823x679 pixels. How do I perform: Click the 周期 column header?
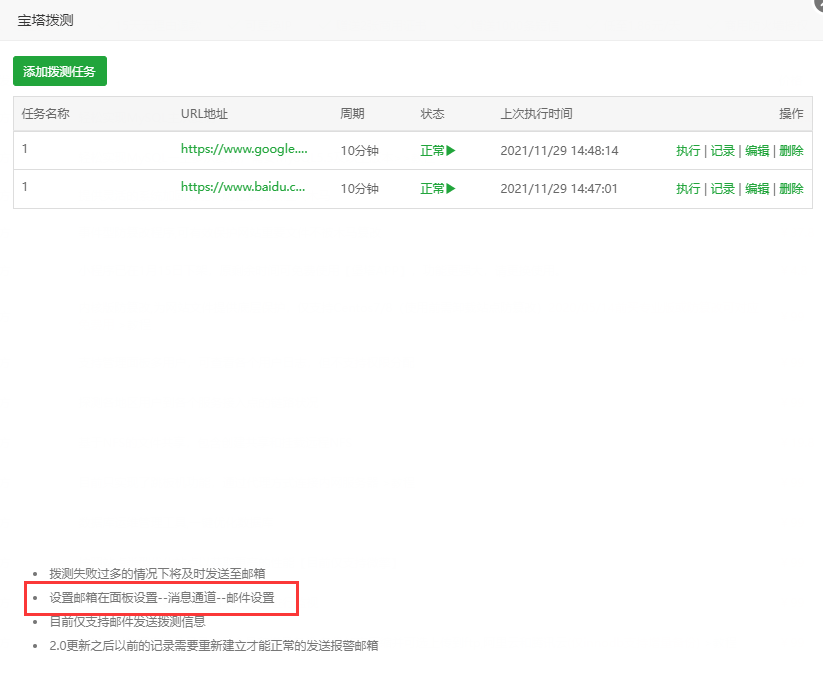[x=352, y=114]
